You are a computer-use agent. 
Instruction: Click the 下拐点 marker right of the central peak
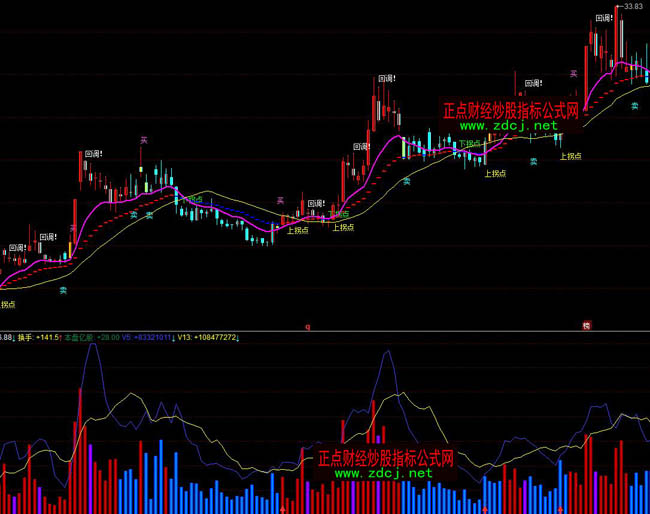coord(469,144)
